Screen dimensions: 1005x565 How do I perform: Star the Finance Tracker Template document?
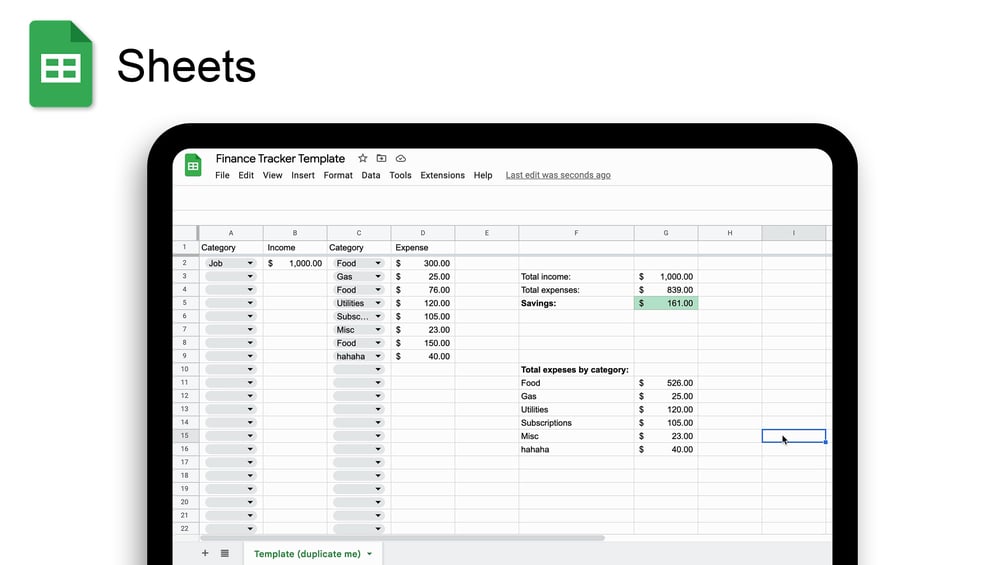click(x=363, y=158)
